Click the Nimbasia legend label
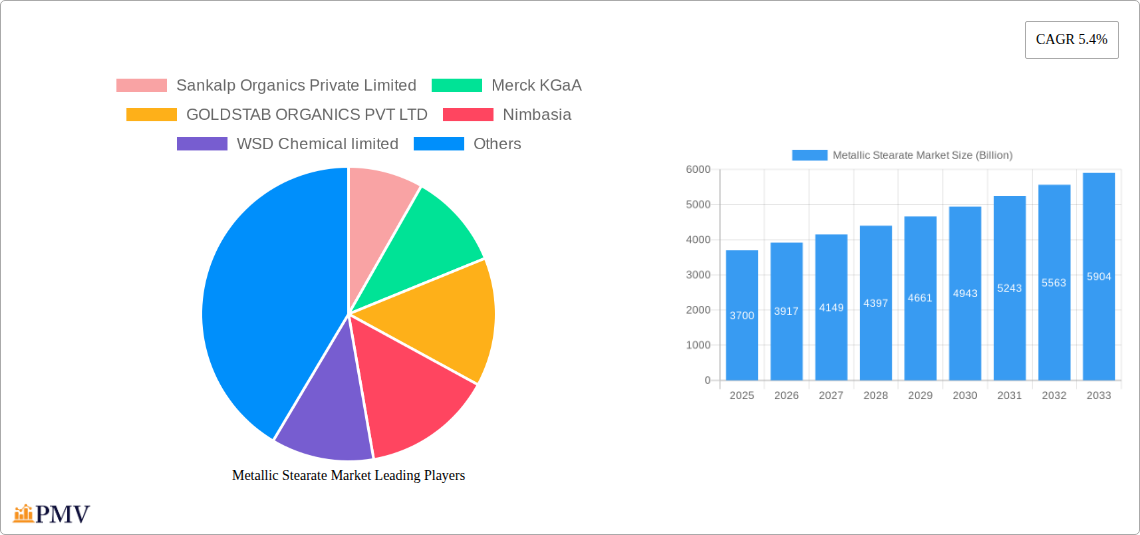Image resolution: width=1140 pixels, height=535 pixels. coord(537,115)
